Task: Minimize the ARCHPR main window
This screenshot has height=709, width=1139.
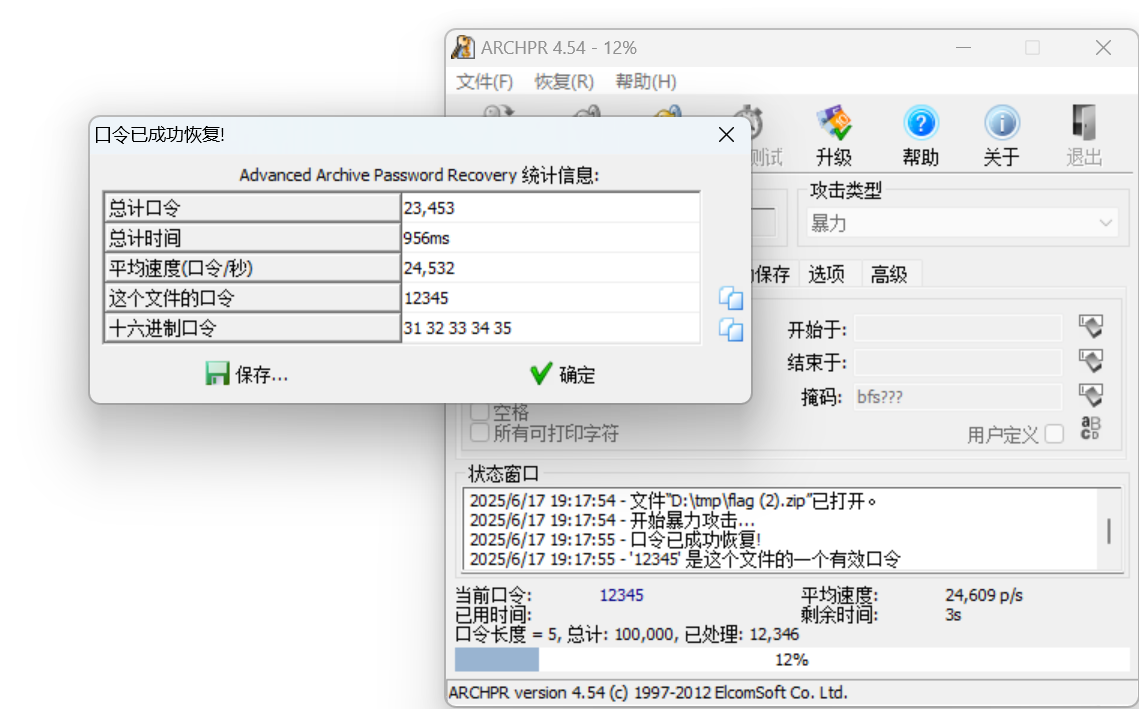Action: pyautogui.click(x=963, y=47)
